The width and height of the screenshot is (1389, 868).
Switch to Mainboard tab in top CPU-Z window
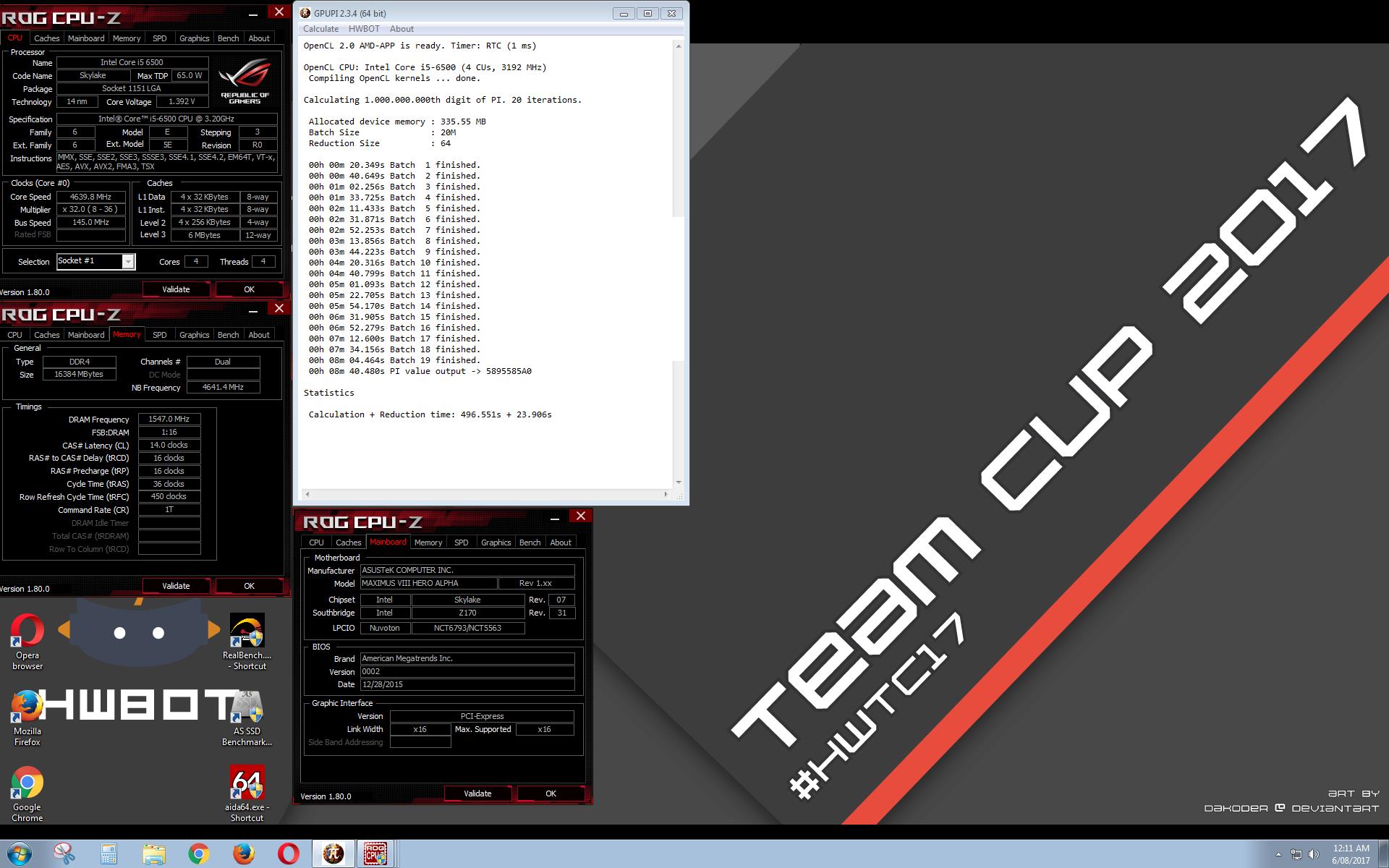tap(86, 38)
